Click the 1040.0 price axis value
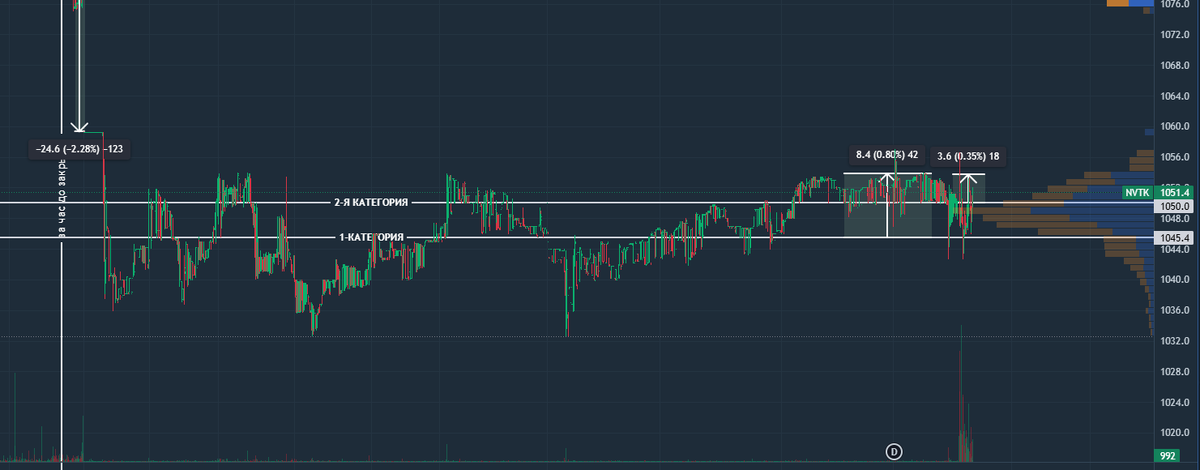The height and width of the screenshot is (470, 1200). click(x=1174, y=280)
